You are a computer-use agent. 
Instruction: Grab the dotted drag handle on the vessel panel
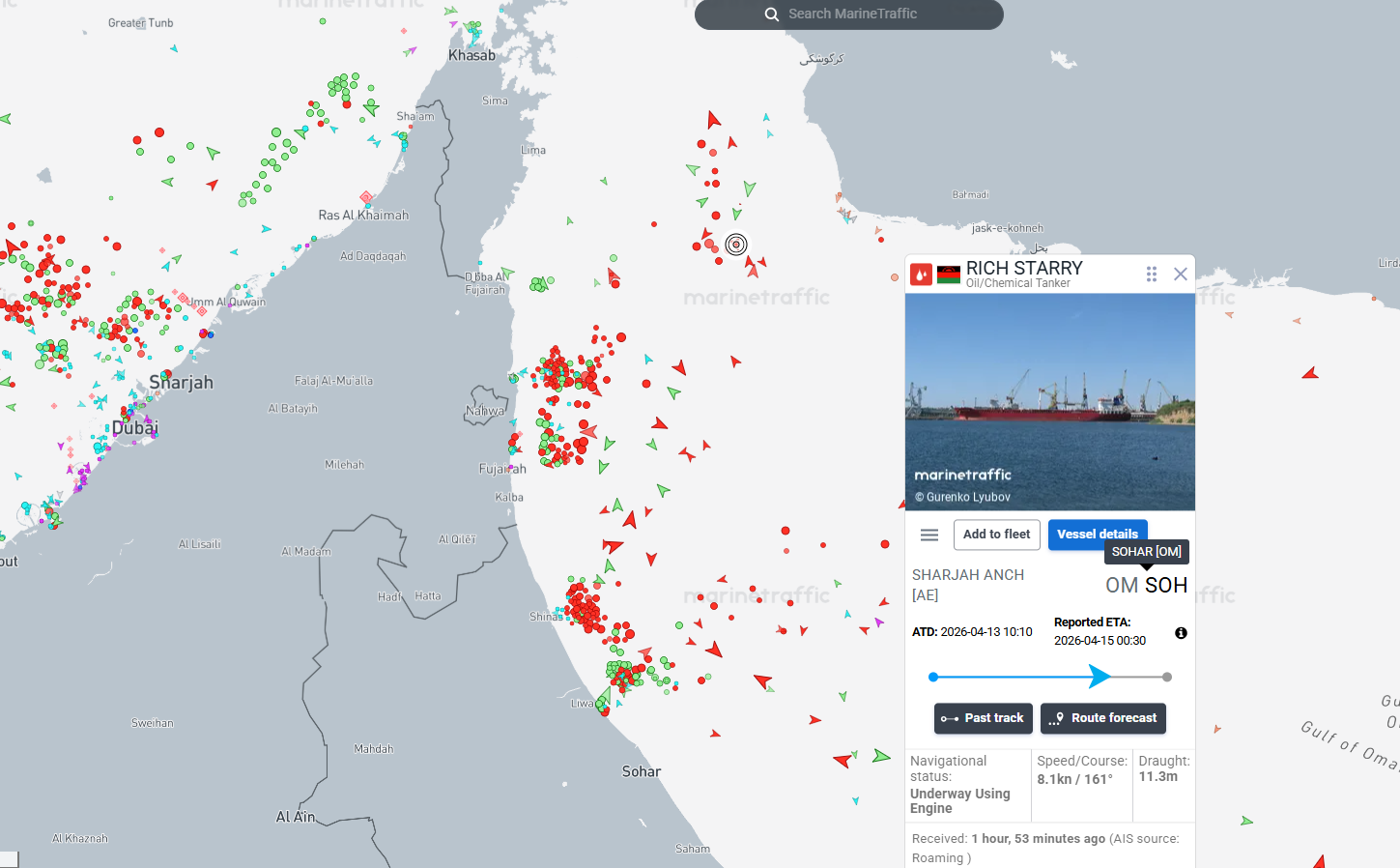point(1152,275)
